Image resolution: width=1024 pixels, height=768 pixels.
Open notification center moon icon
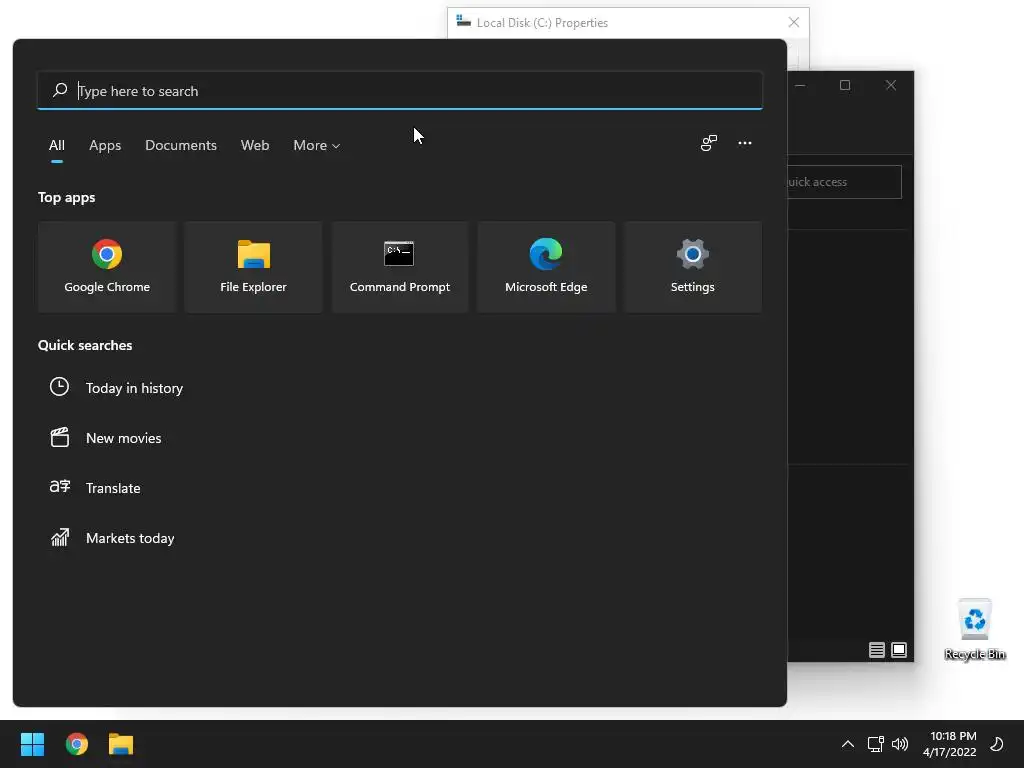click(x=997, y=744)
